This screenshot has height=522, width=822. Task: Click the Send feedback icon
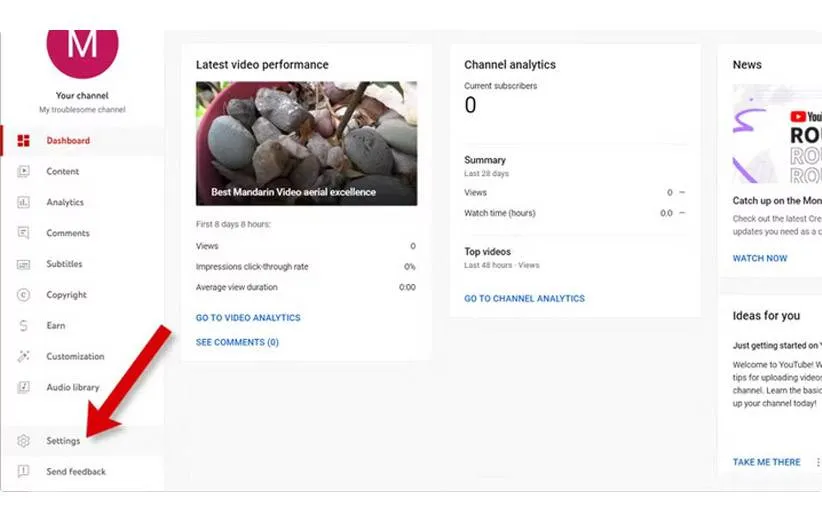(x=23, y=472)
